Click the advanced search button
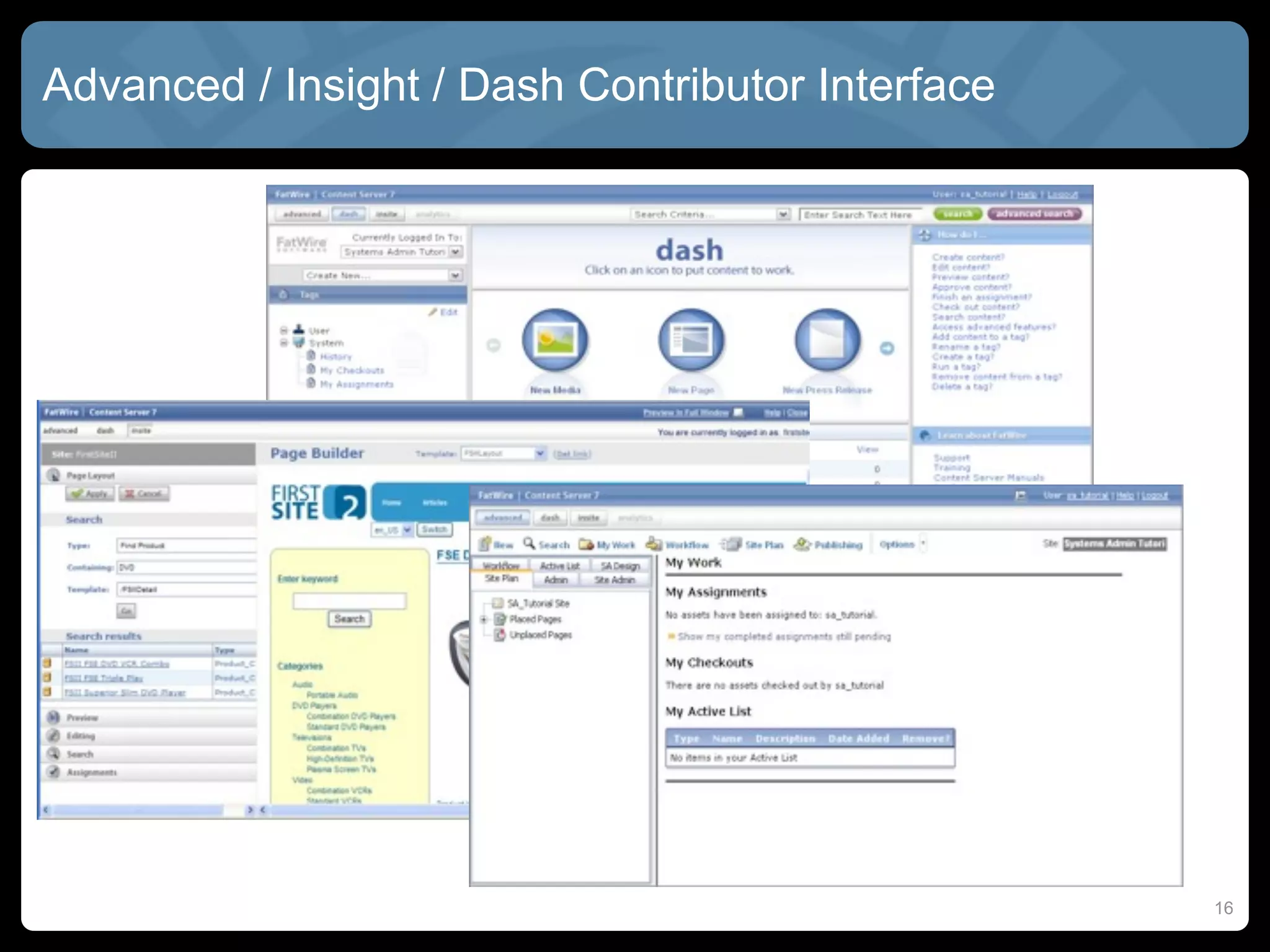 1034,214
